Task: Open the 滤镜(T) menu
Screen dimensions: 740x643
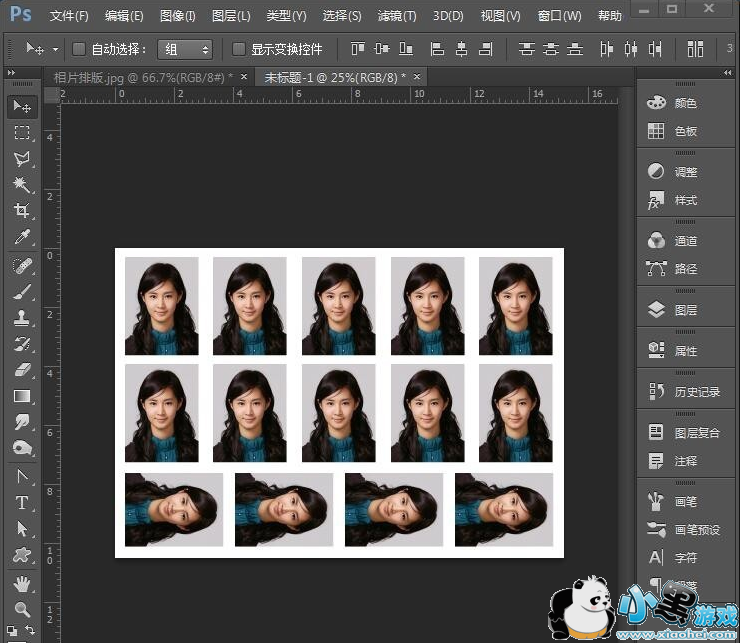Action: (397, 16)
